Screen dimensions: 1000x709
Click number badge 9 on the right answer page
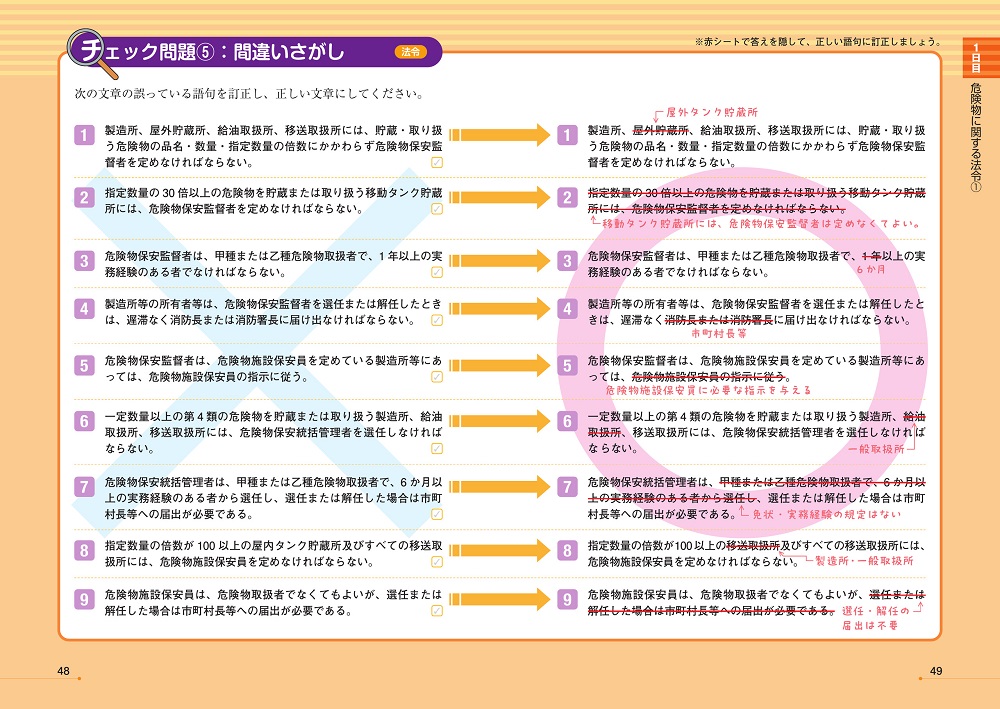568,599
